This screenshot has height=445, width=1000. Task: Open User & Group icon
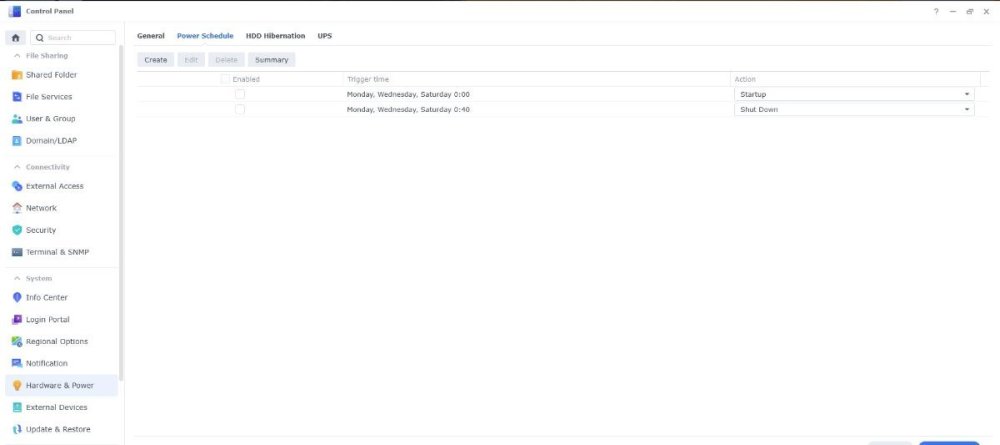17,119
